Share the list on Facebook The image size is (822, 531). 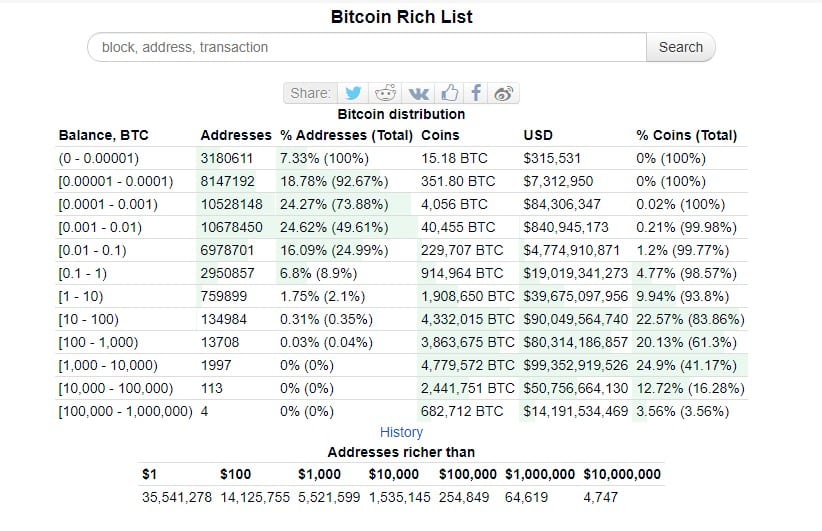point(477,93)
